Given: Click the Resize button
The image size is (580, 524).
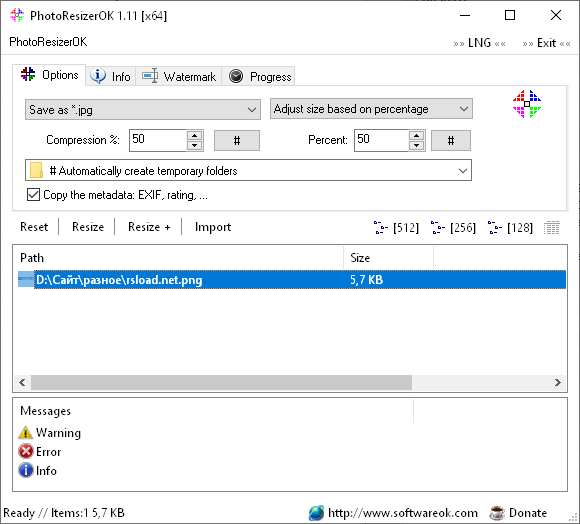Looking at the screenshot, I should click(88, 227).
